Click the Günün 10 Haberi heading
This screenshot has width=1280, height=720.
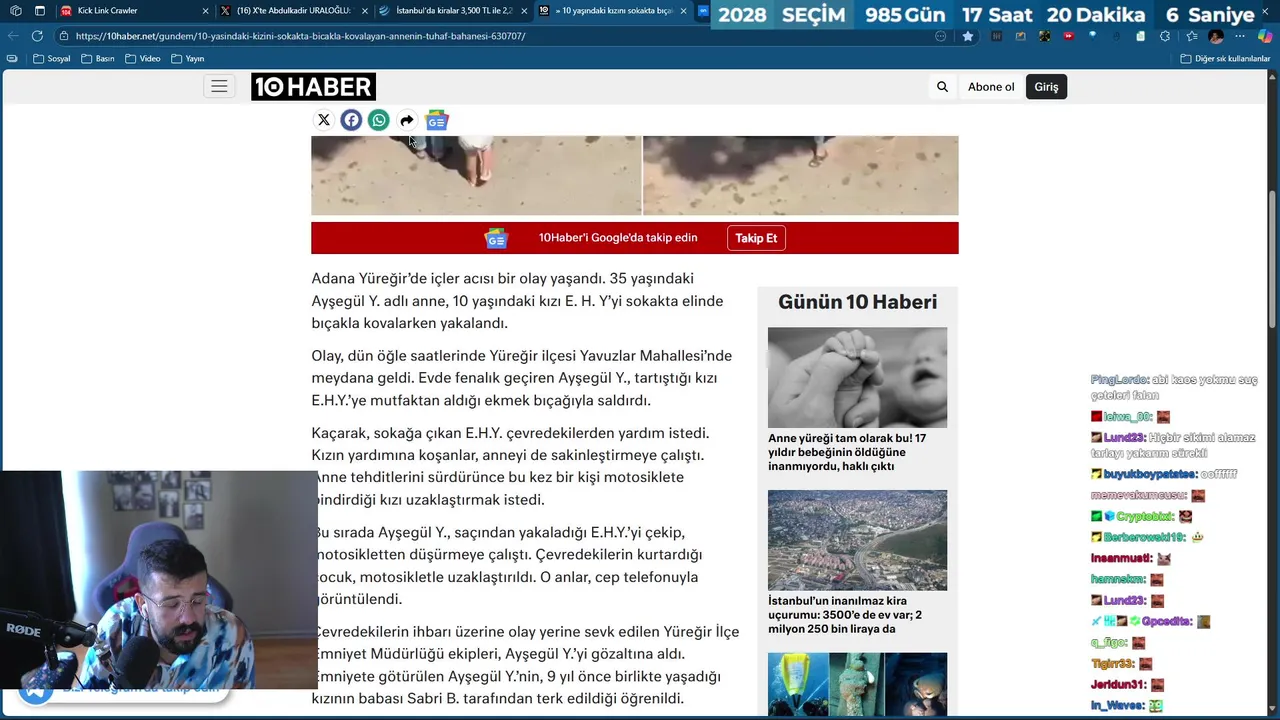click(x=857, y=302)
